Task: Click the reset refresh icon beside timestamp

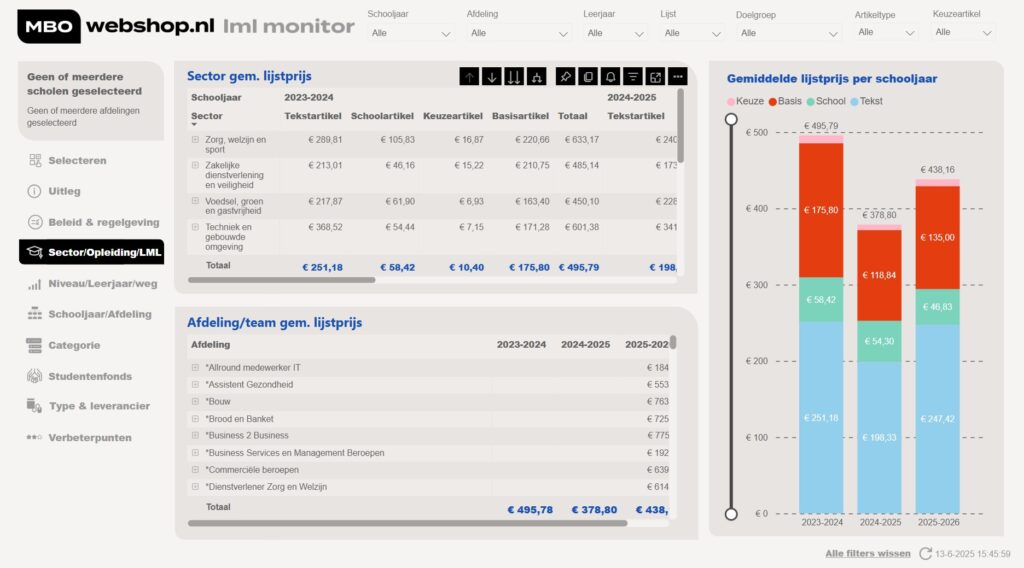Action: pyautogui.click(x=926, y=554)
